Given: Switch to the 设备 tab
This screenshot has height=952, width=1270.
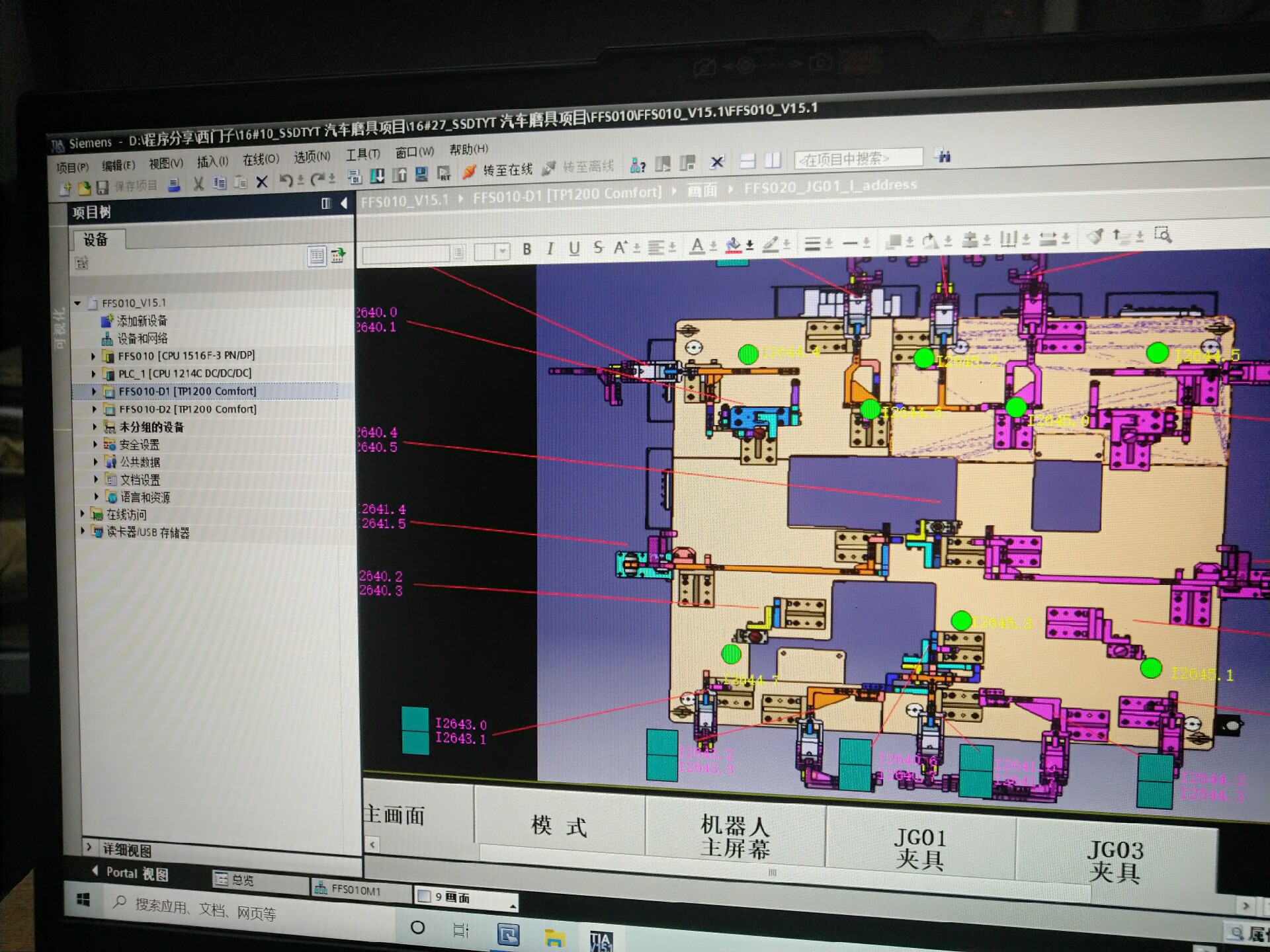Looking at the screenshot, I should click(x=95, y=239).
